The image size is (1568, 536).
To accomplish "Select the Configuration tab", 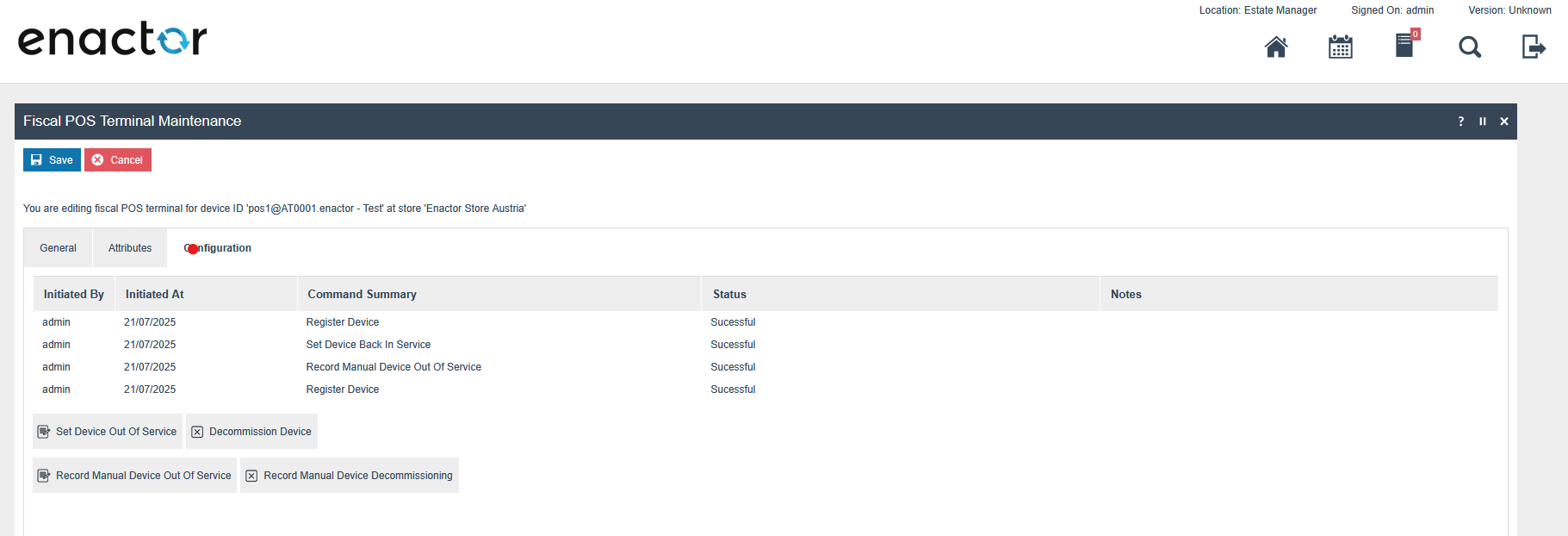I will (218, 248).
